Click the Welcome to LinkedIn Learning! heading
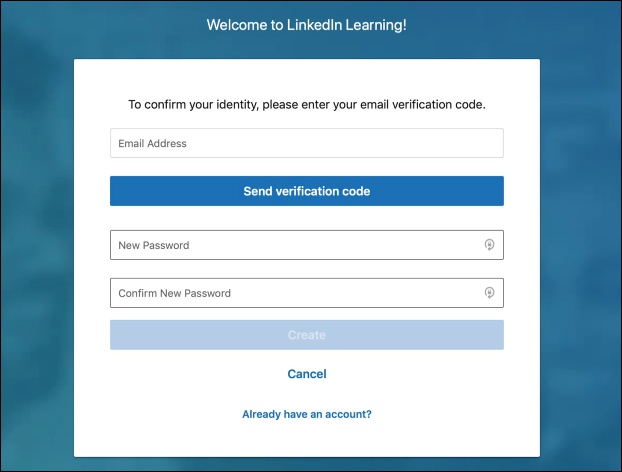This screenshot has height=472, width=622. pos(306,25)
